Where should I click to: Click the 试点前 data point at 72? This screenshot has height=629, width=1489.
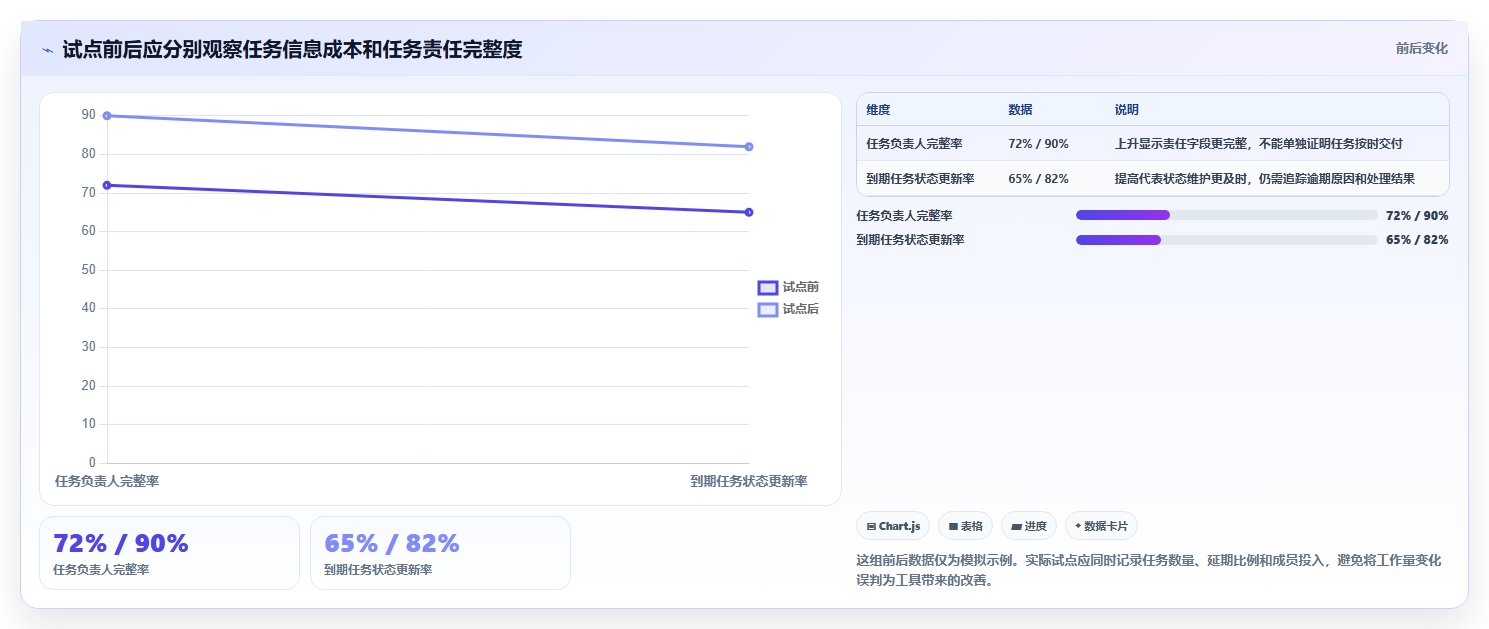(107, 185)
